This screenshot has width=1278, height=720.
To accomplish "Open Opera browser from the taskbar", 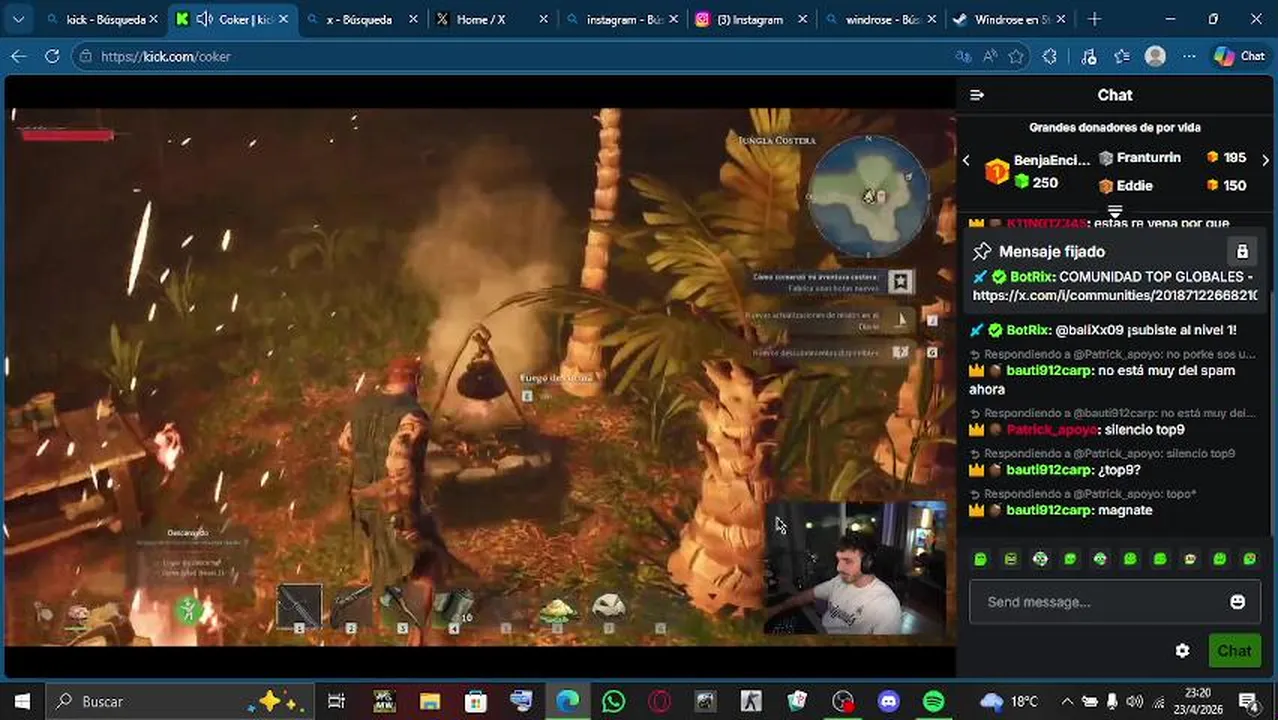I will click(x=659, y=701).
